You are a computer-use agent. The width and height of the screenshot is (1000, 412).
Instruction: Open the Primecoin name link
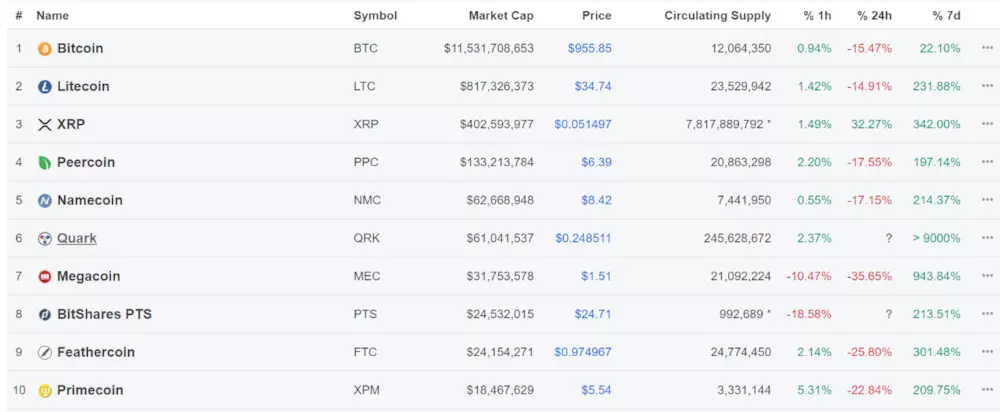tap(91, 390)
